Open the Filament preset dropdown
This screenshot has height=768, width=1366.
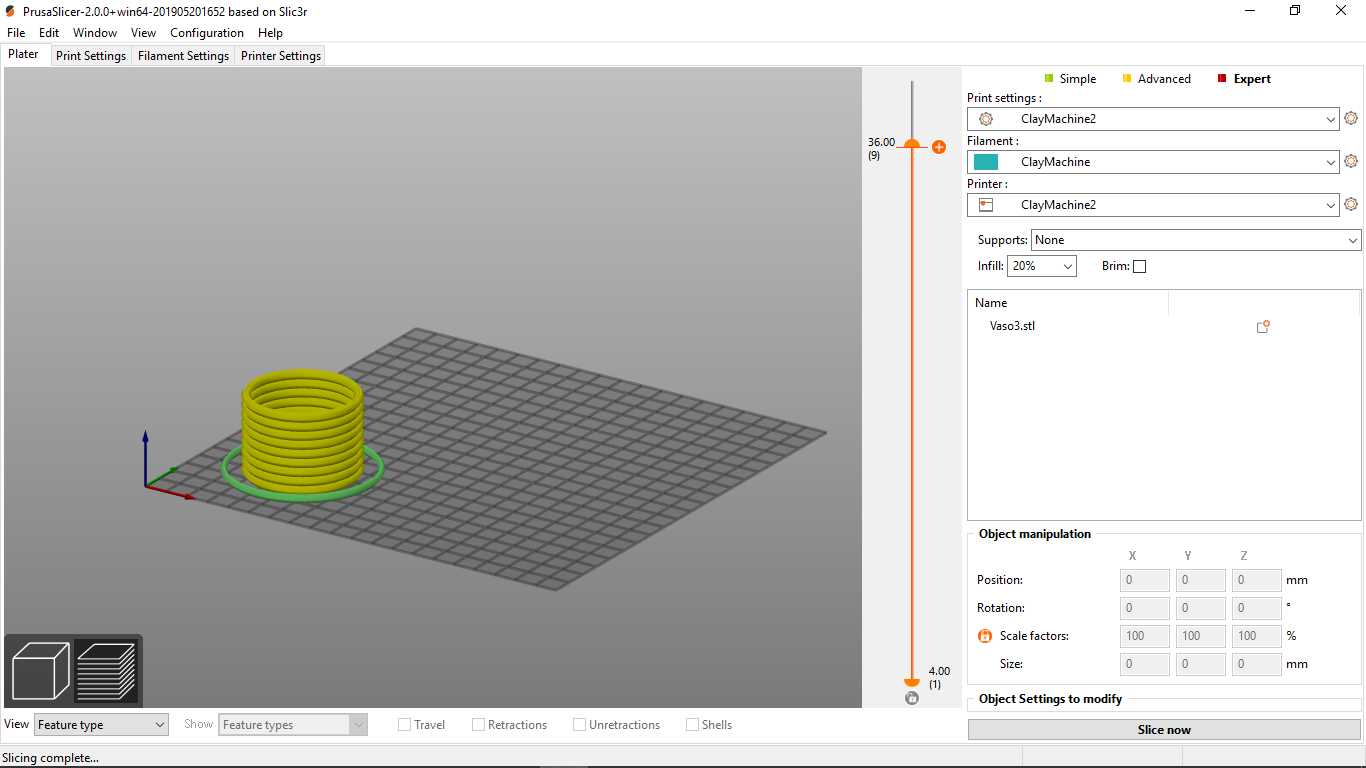[1153, 162]
